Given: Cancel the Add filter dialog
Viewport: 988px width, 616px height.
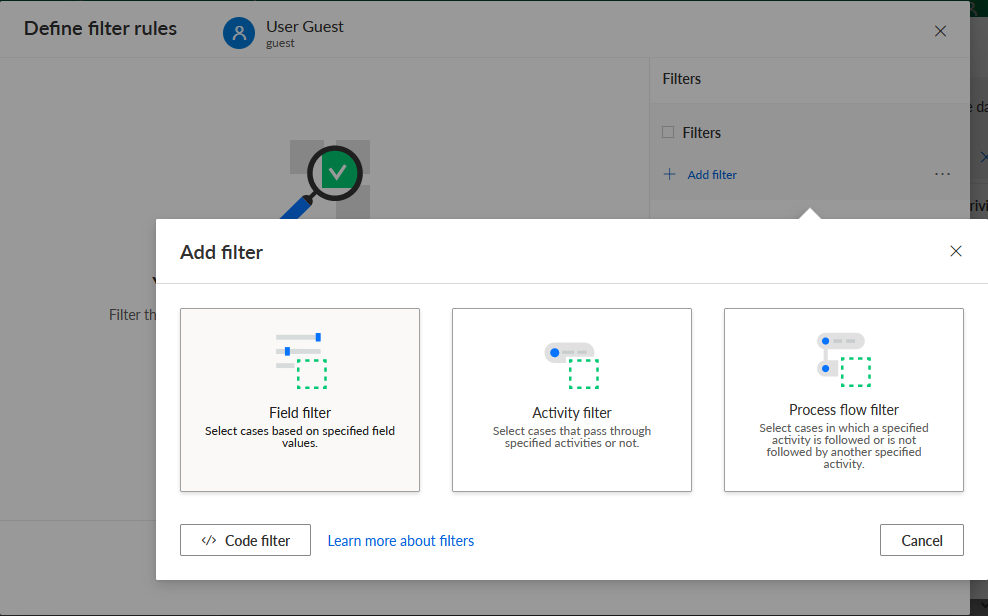Looking at the screenshot, I should 922,540.
